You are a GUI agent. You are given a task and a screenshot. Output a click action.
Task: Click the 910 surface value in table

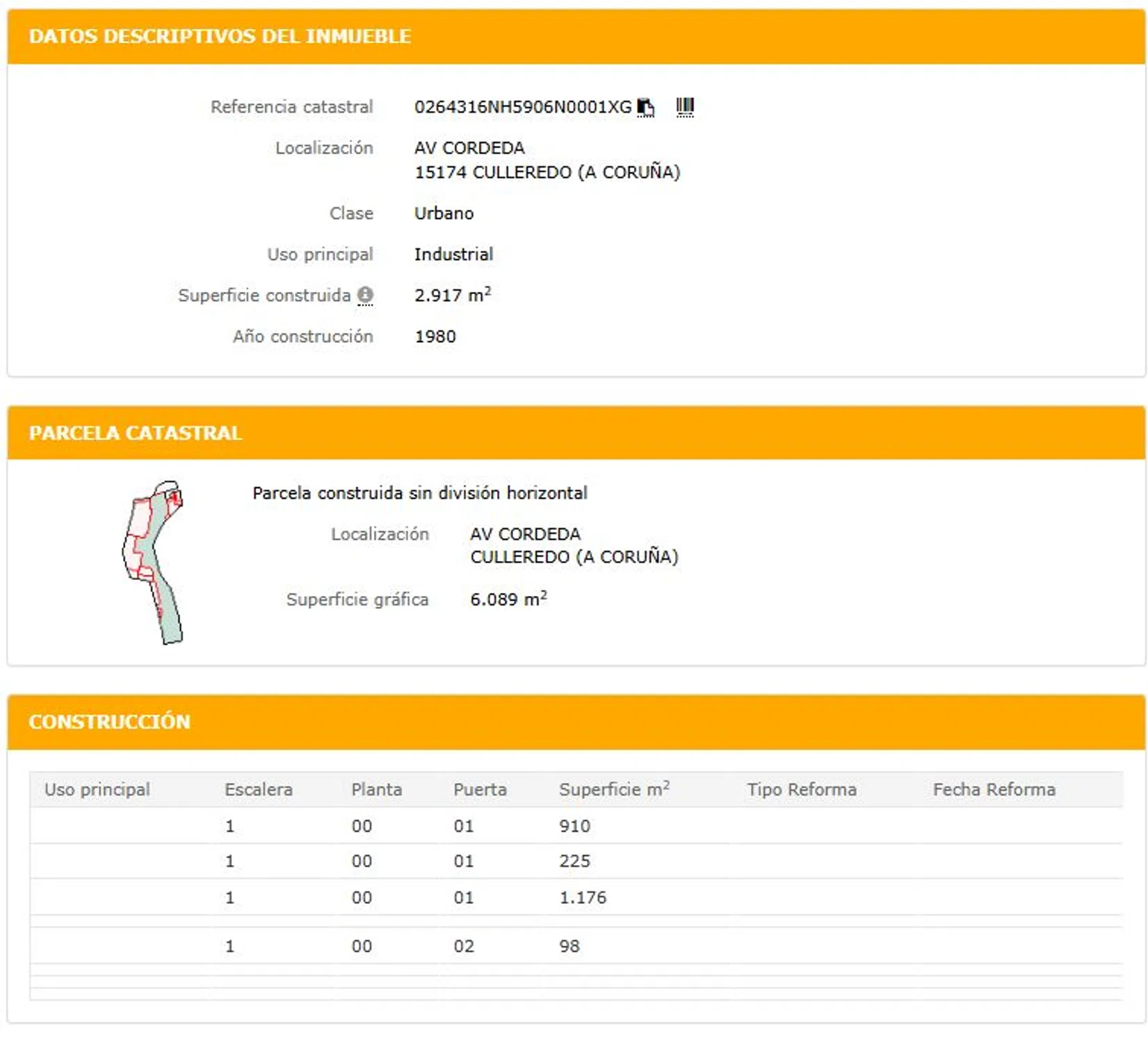pos(574,826)
